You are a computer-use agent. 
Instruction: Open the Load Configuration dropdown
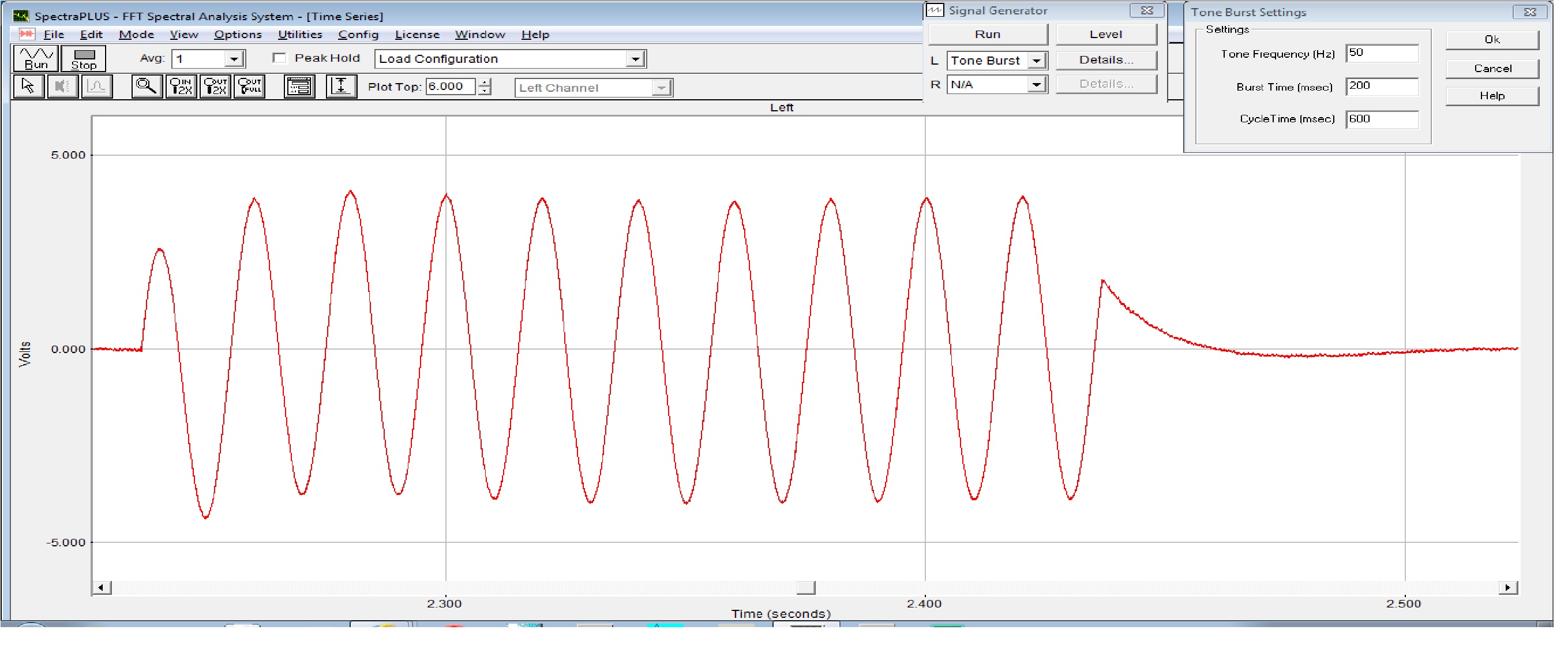[x=635, y=59]
